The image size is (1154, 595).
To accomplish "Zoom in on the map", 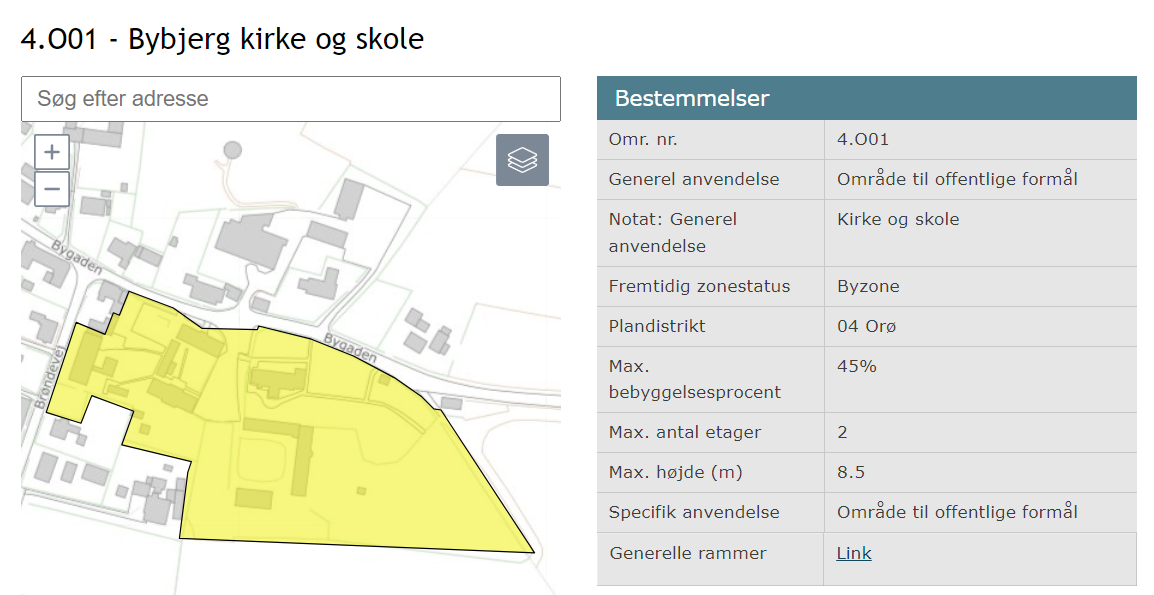I will (x=52, y=154).
